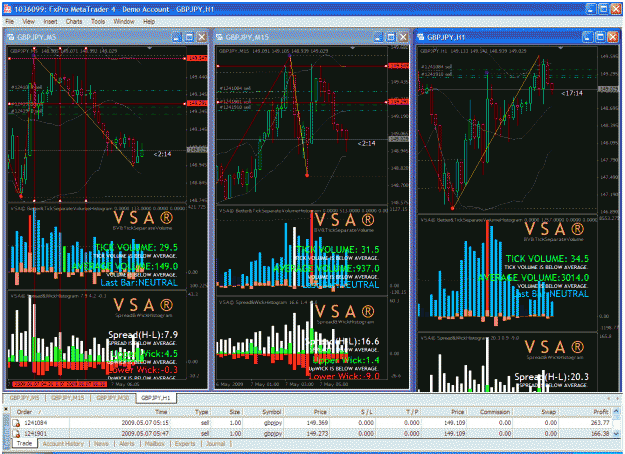The image size is (625, 454).
Task: Click the sell order icon for order 1241084
Action: (16, 423)
